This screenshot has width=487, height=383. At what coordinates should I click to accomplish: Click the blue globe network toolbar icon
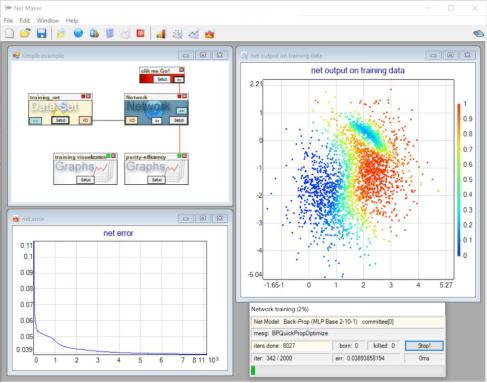(78, 33)
